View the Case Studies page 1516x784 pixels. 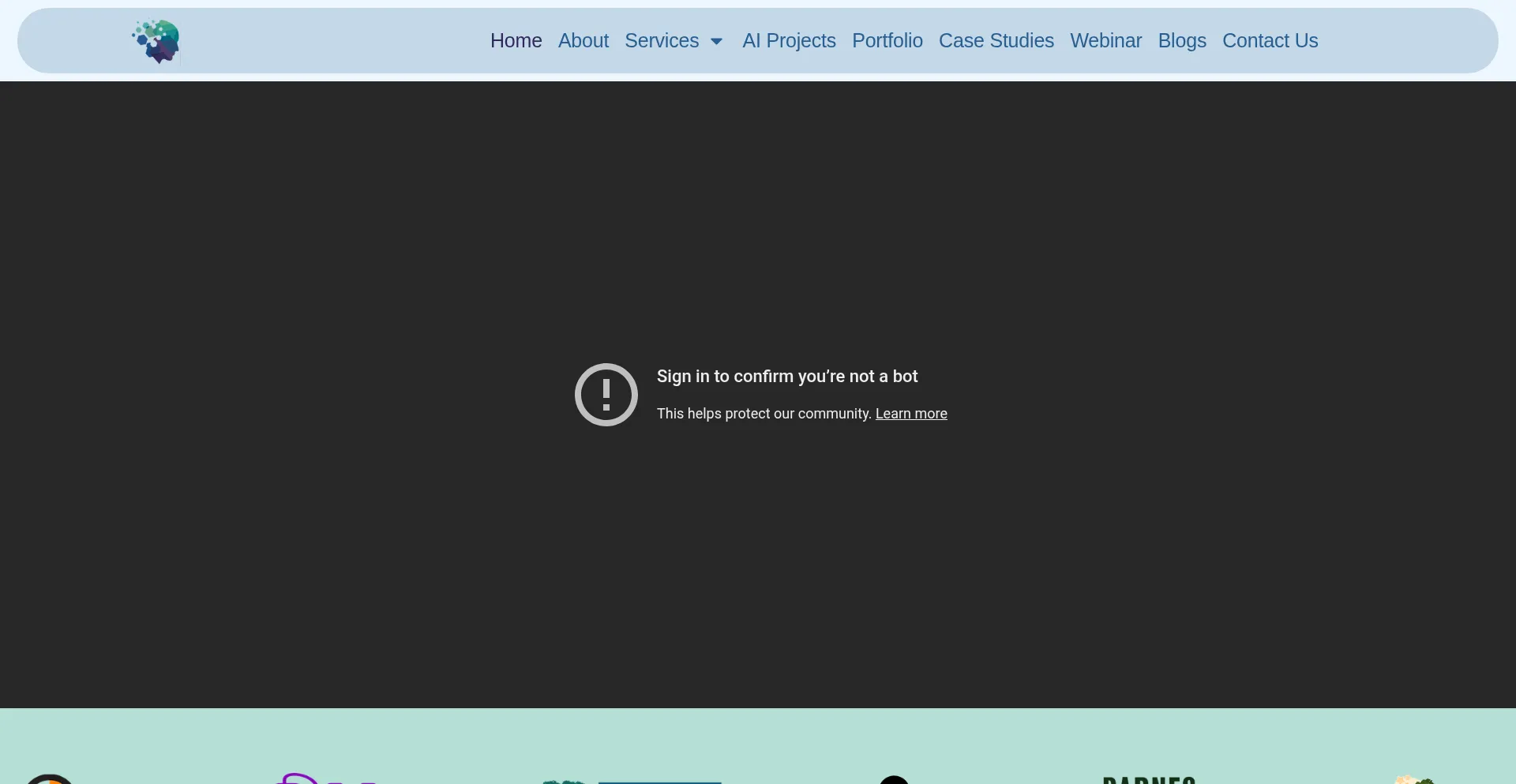tap(996, 41)
